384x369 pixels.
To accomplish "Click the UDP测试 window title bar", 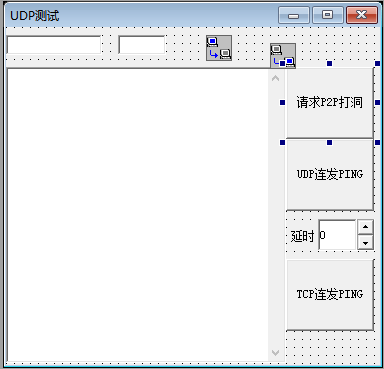I will click(x=140, y=15).
